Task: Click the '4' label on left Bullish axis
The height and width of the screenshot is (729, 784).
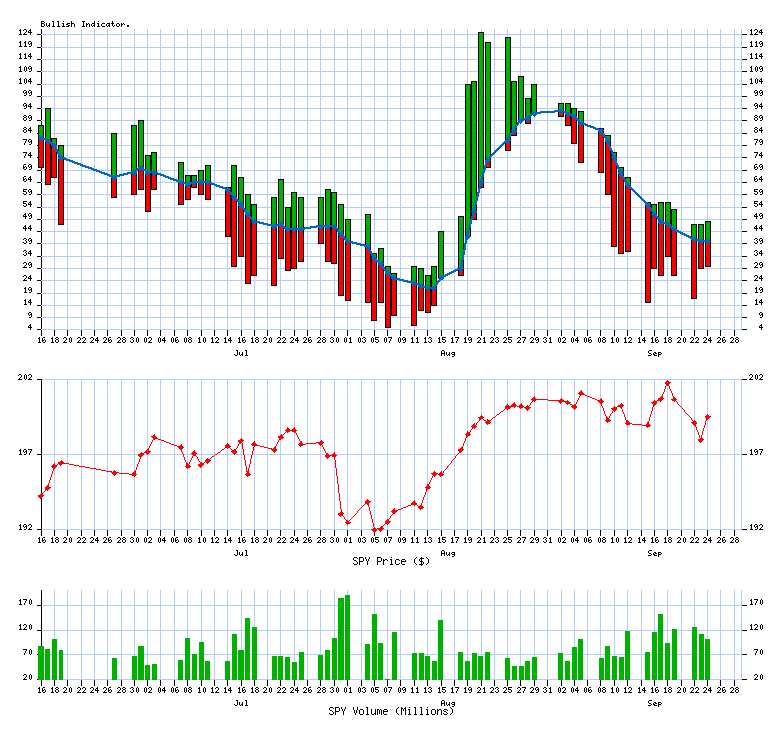Action: pos(31,328)
